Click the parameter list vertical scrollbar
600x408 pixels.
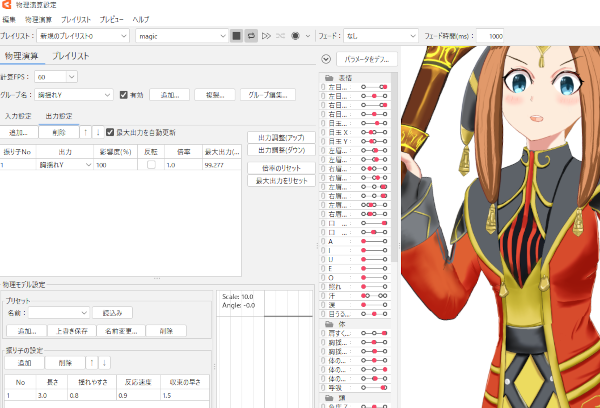[394, 168]
